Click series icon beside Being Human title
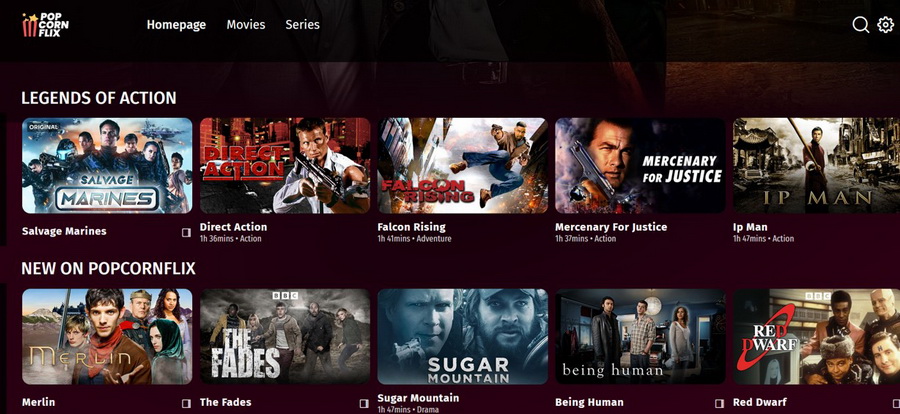The height and width of the screenshot is (414, 900). (x=719, y=403)
